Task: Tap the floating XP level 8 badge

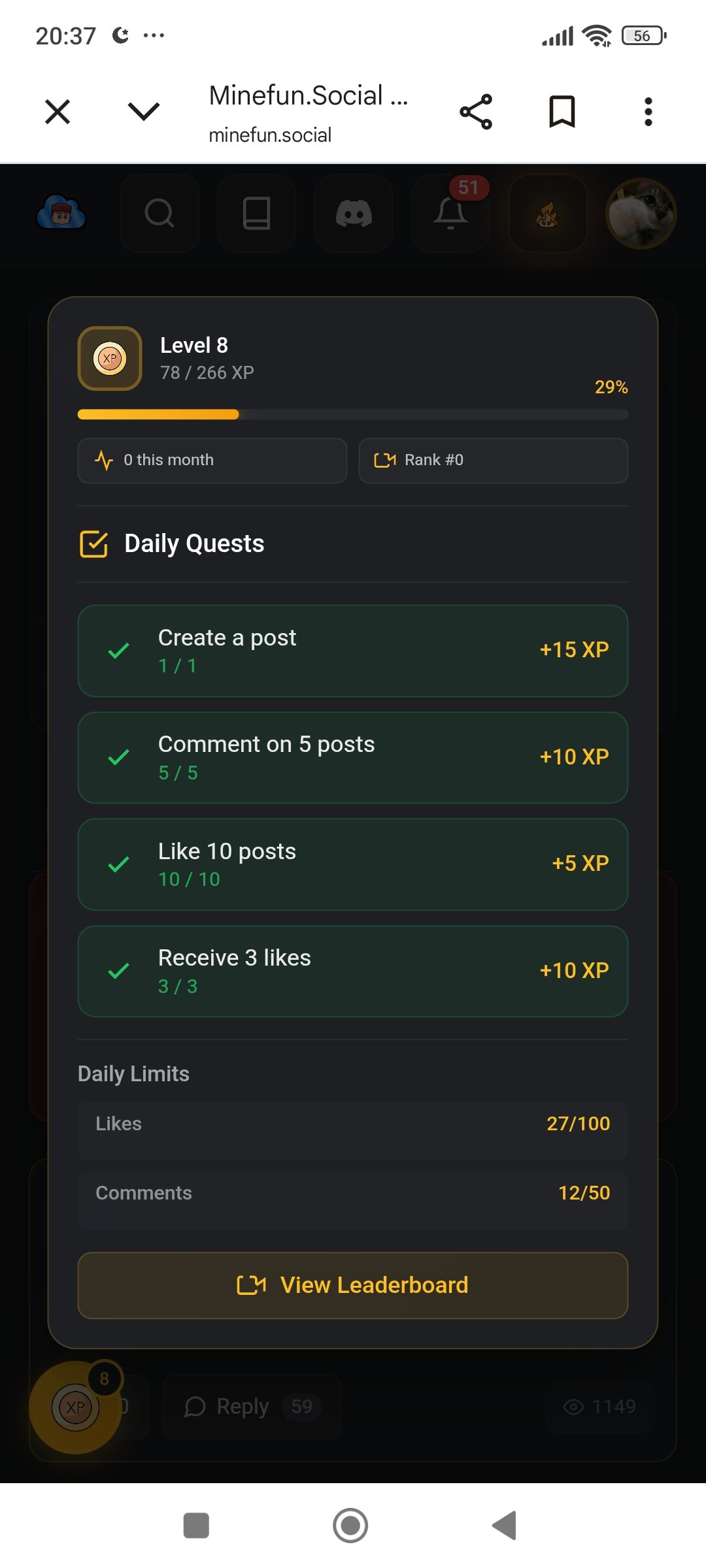Action: (x=76, y=1407)
